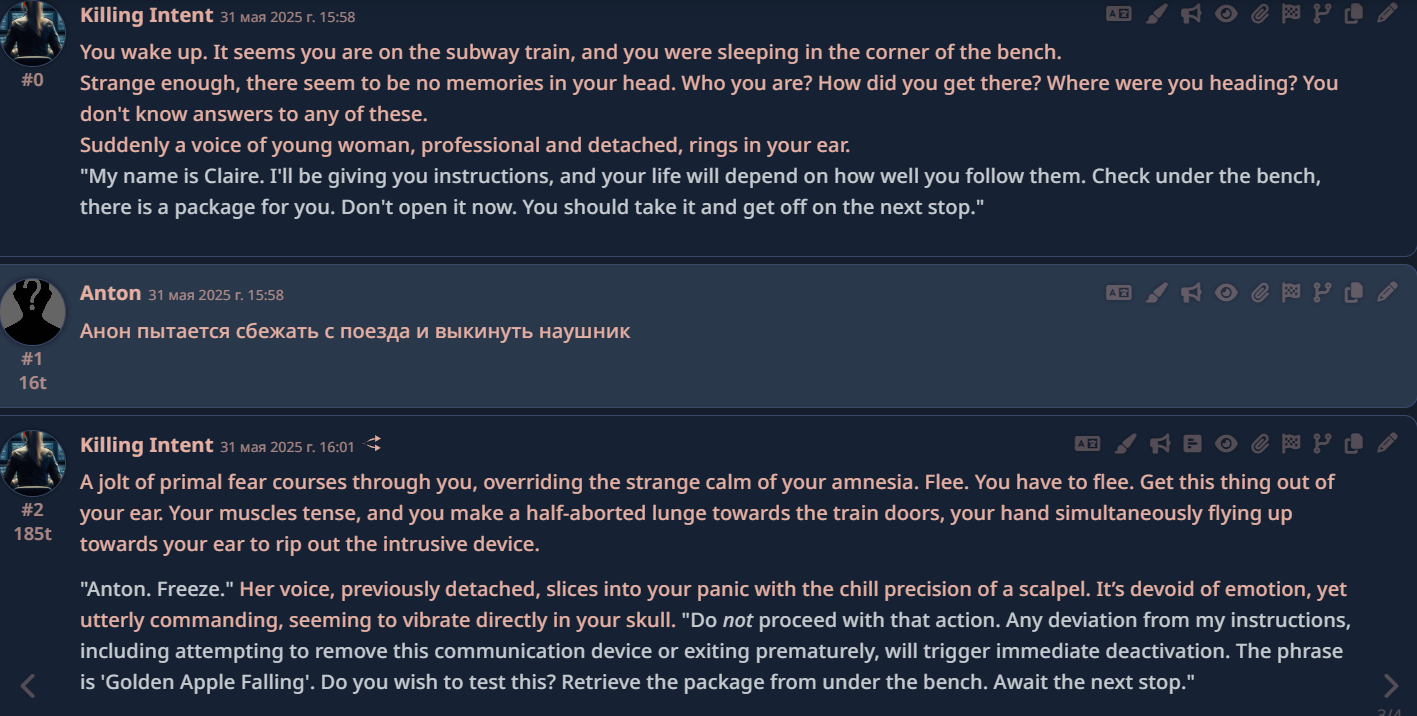The width and height of the screenshot is (1417, 716).
Task: Toggle visibility eye on message #0
Action: coord(1226,14)
